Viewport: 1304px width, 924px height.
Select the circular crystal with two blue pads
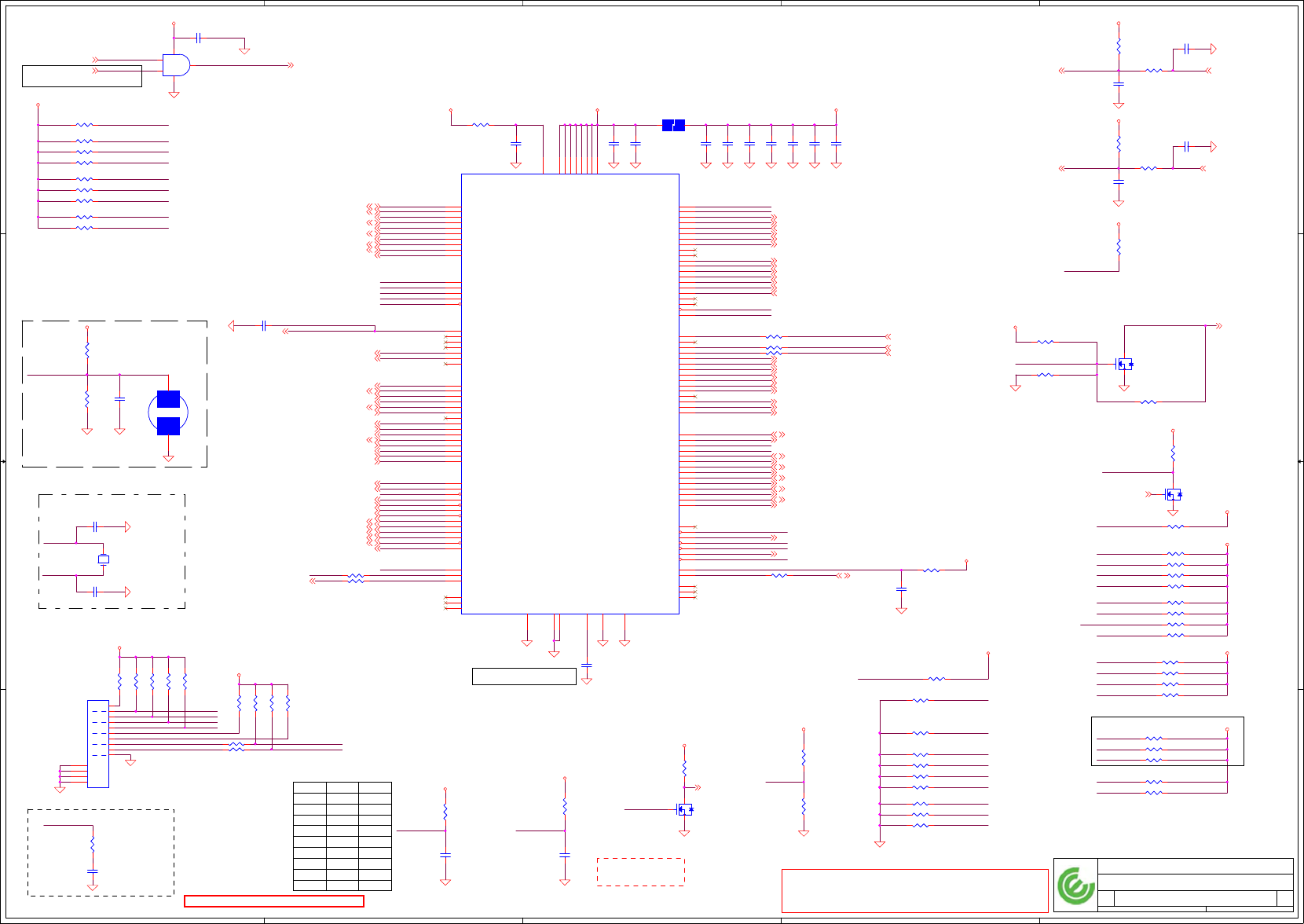[168, 412]
